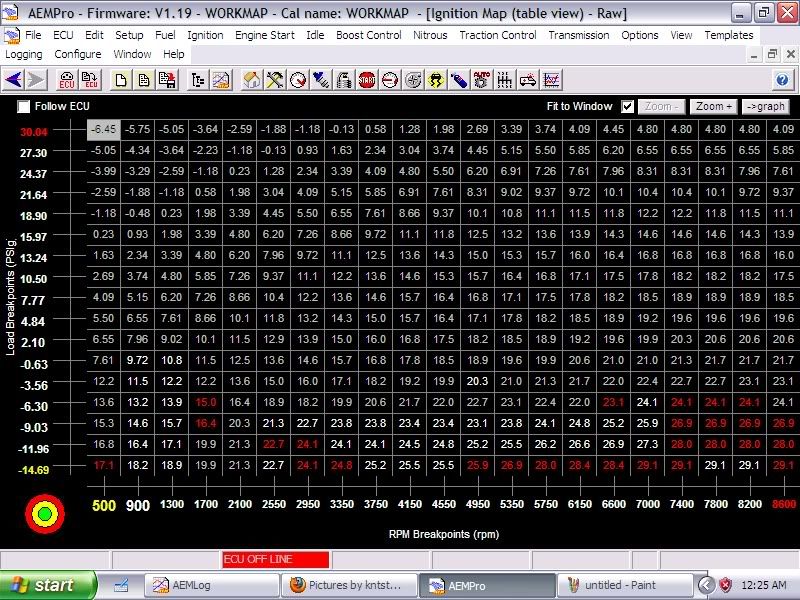Click the logging chart toolbar icon
Viewport: 800px width, 600px height.
pos(552,80)
